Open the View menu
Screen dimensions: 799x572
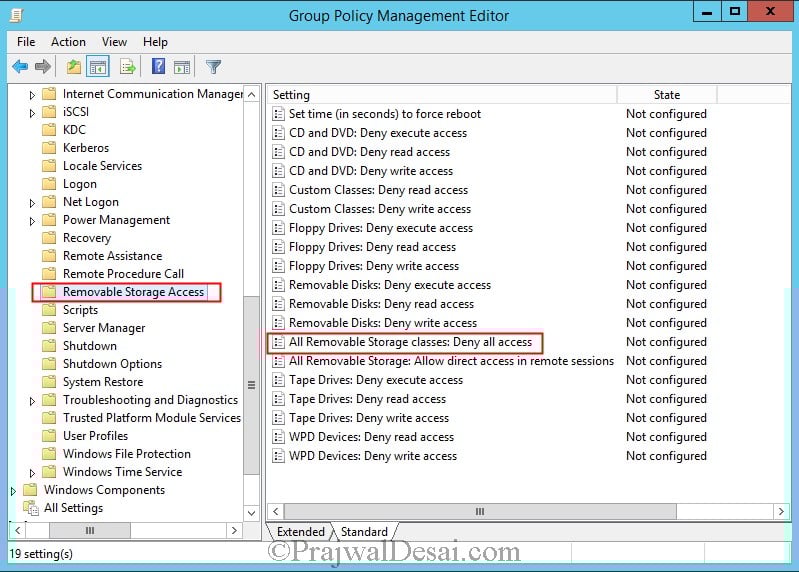coord(114,42)
